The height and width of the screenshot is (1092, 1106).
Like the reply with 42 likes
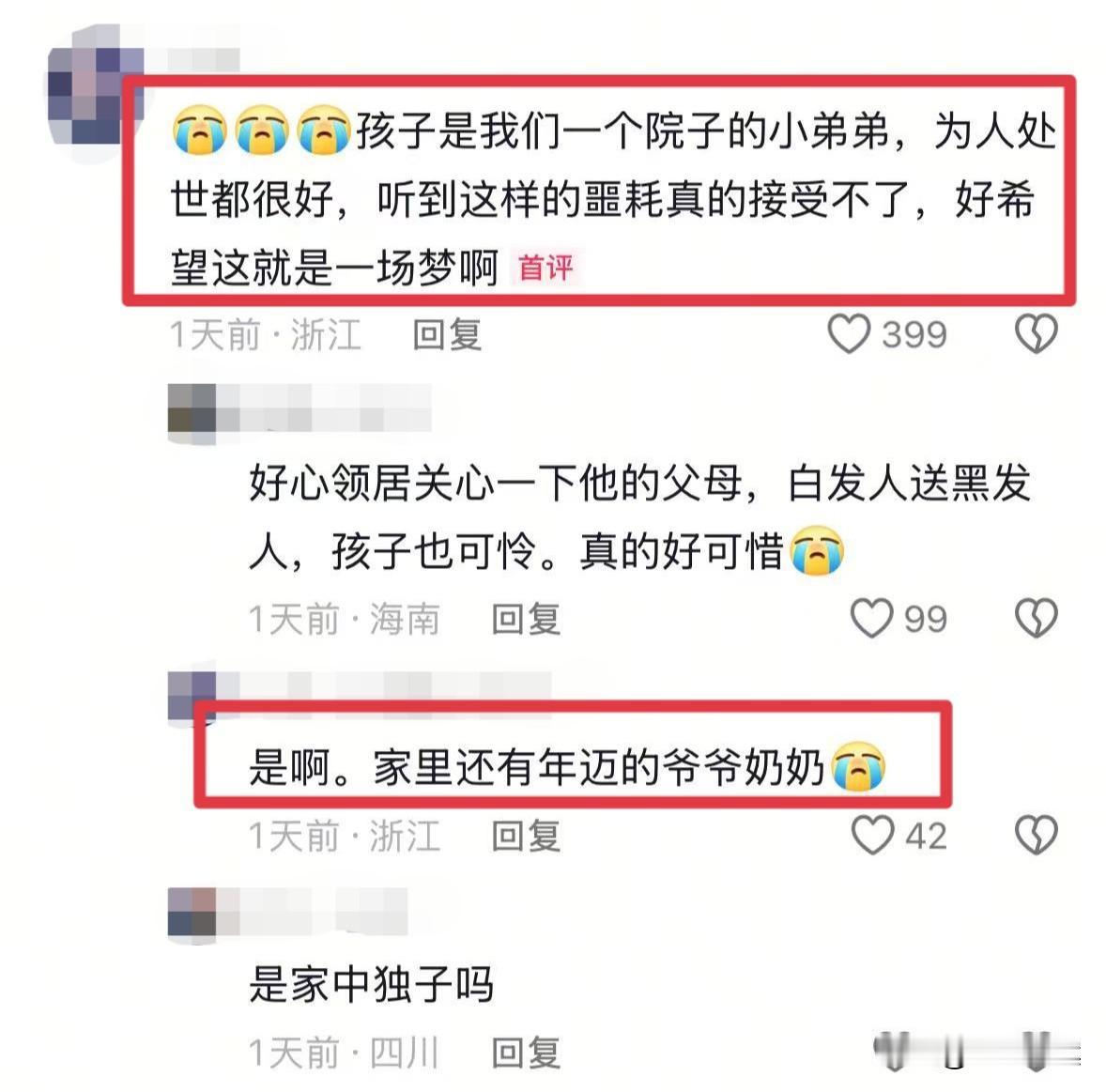872,836
